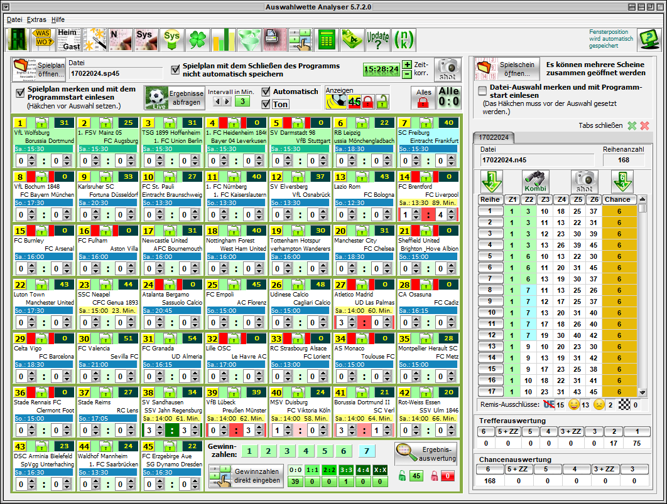
Task: Click the Kombi binoculars icon
Action: pos(536,181)
